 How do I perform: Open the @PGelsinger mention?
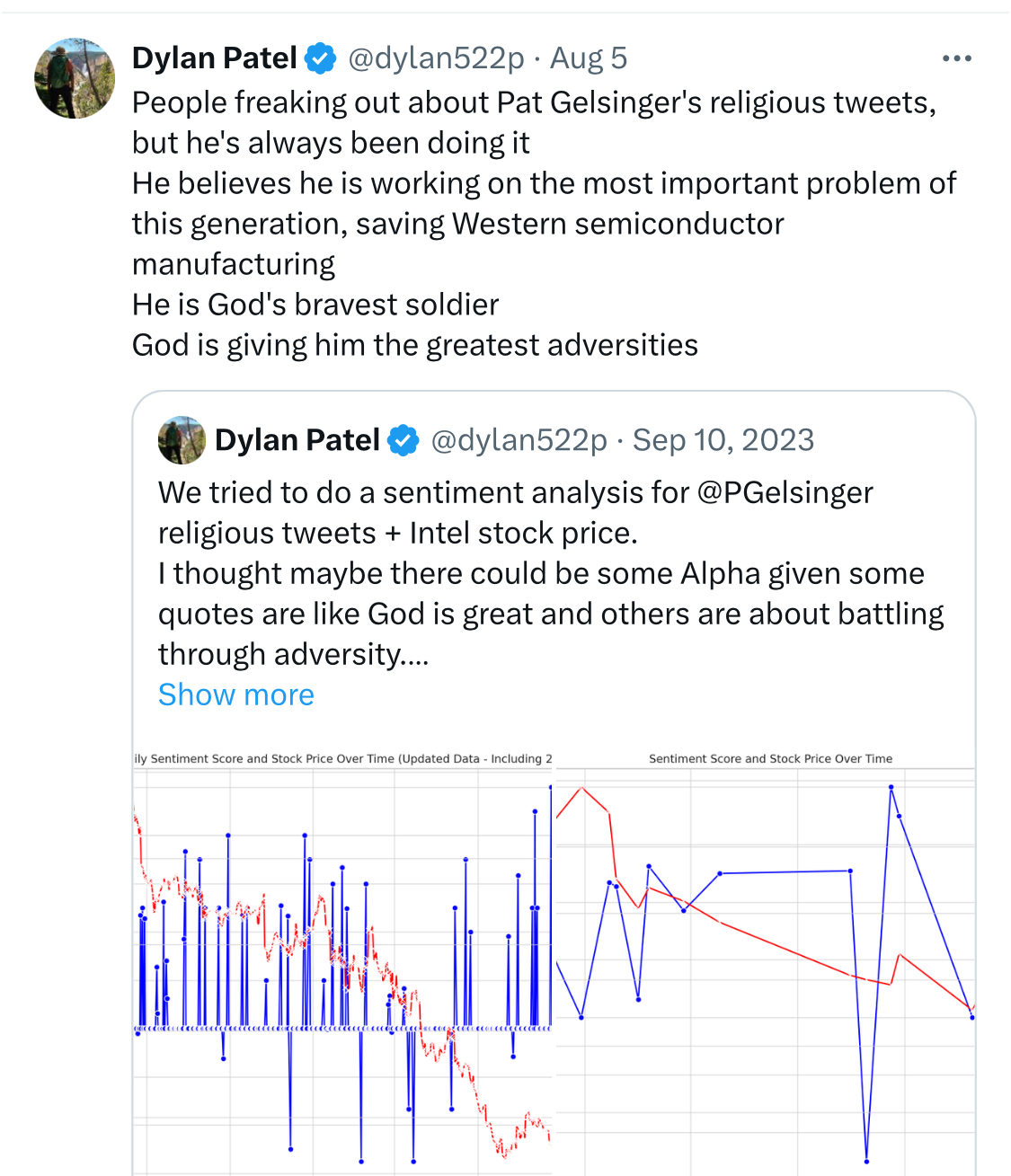(785, 492)
